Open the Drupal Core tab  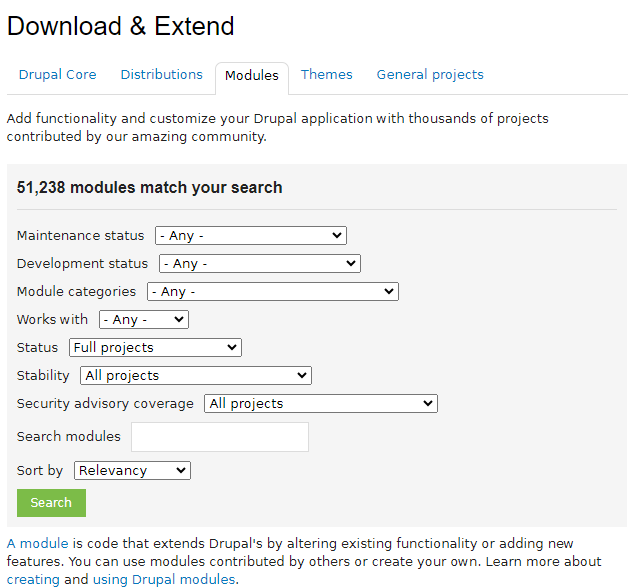pyautogui.click(x=57, y=75)
